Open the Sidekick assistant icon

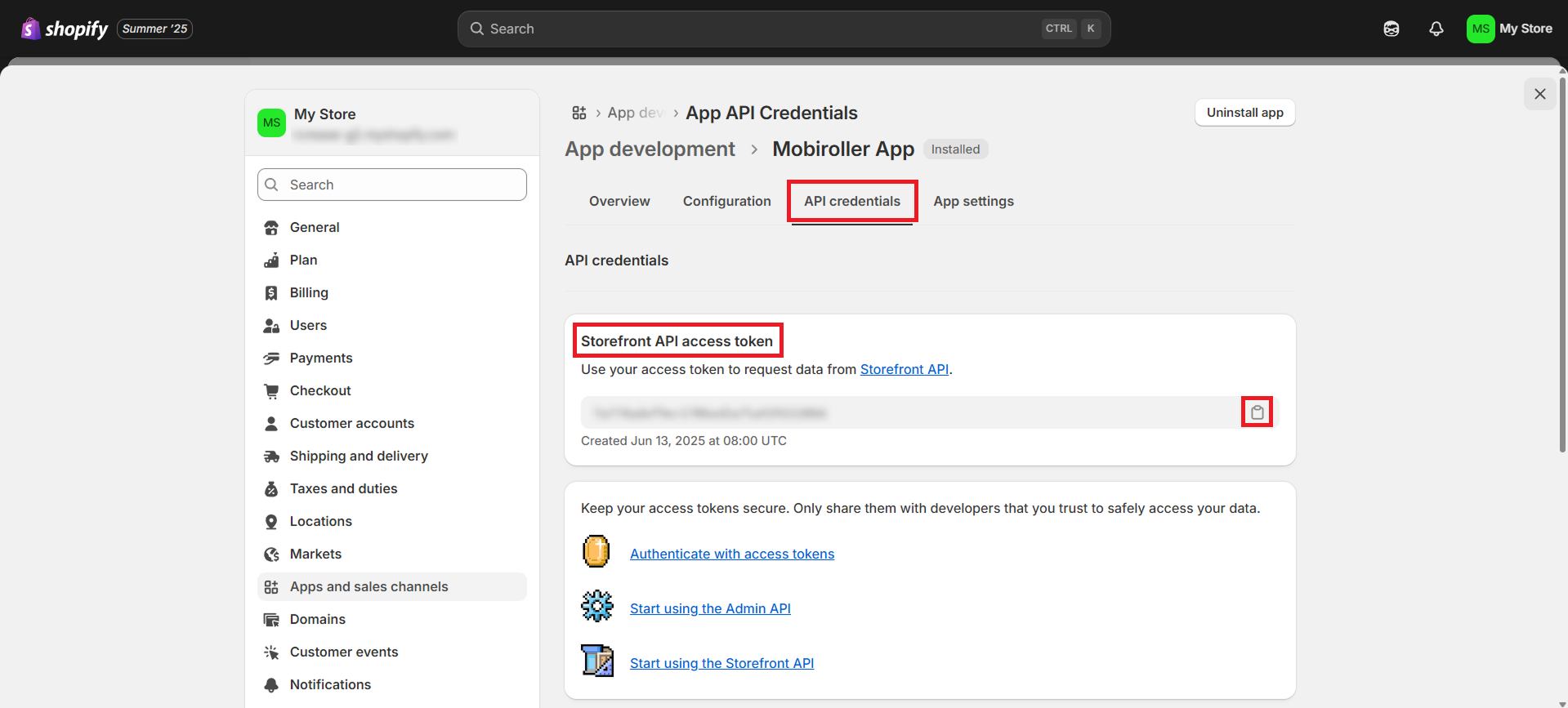1392,29
